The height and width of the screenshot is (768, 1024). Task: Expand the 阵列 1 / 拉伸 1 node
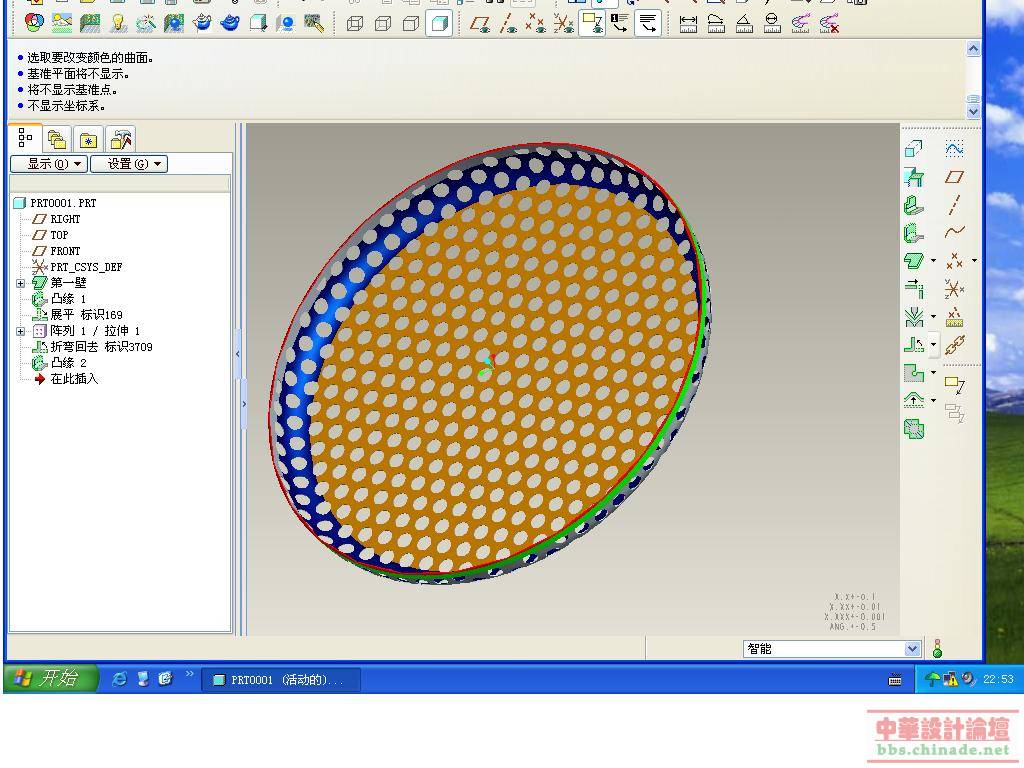point(20,331)
